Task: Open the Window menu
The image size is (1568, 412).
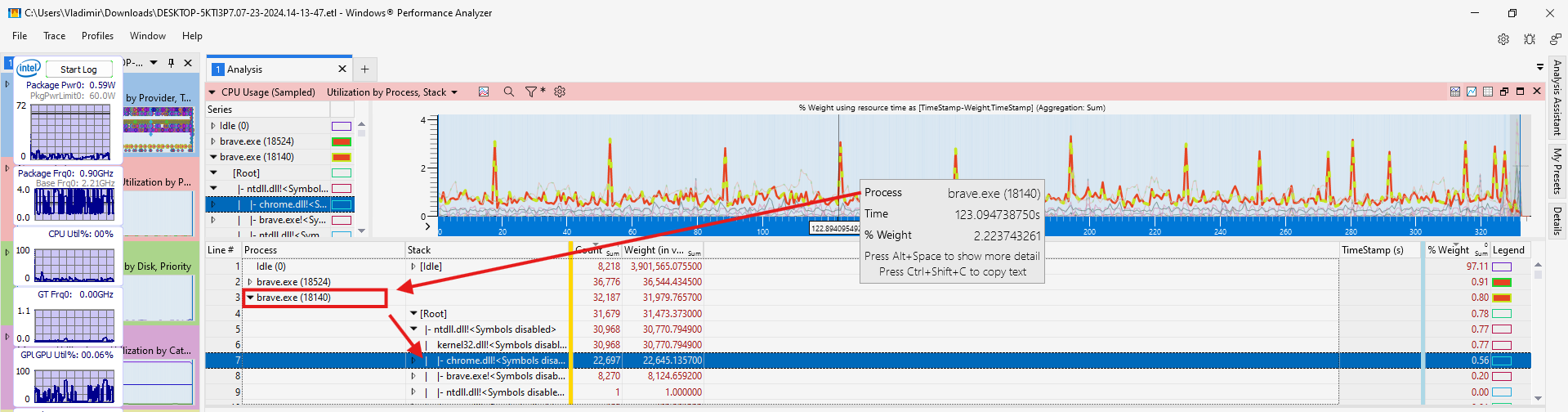Action: (148, 36)
